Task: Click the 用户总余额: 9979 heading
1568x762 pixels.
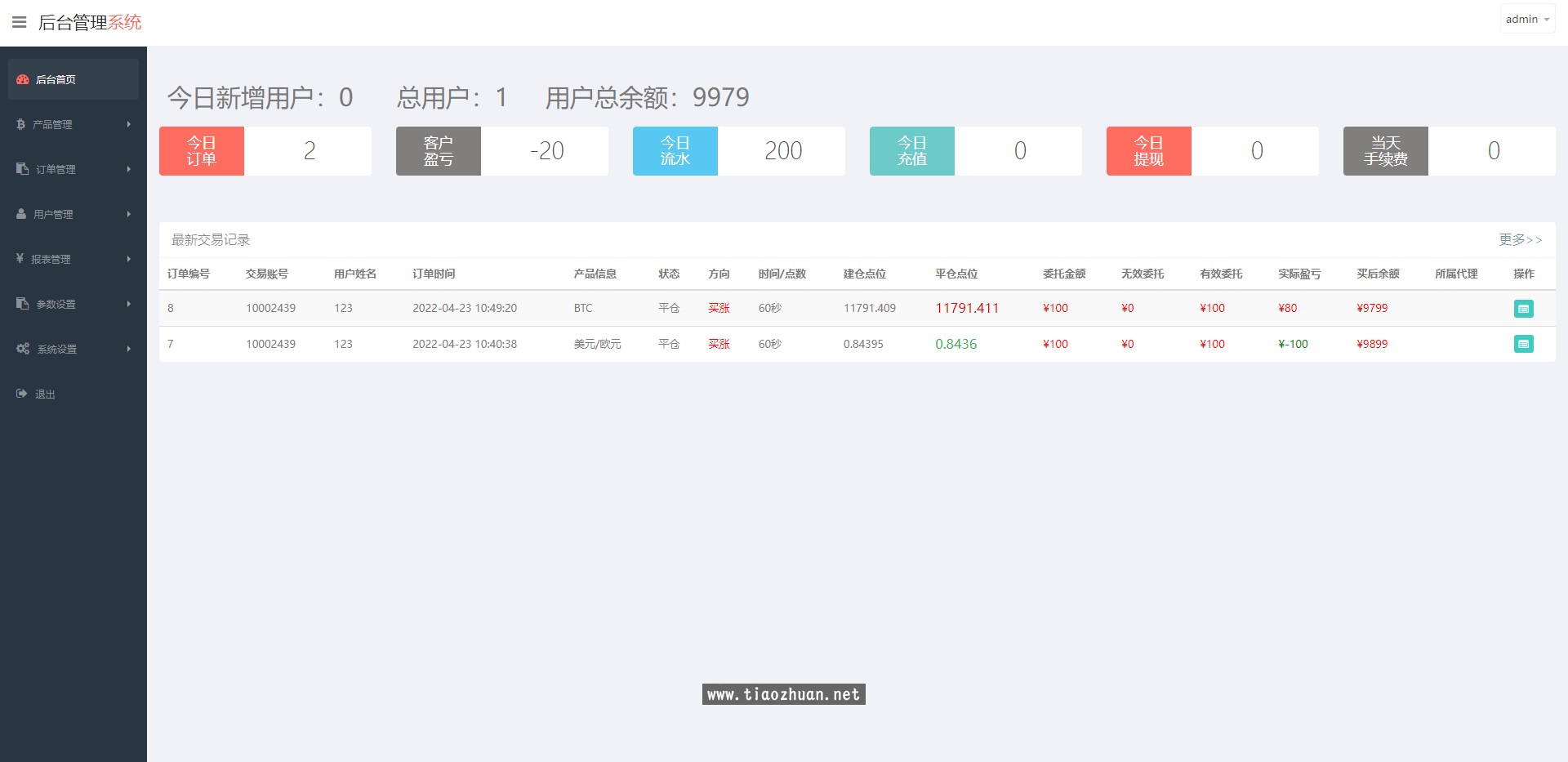Action: tap(648, 97)
